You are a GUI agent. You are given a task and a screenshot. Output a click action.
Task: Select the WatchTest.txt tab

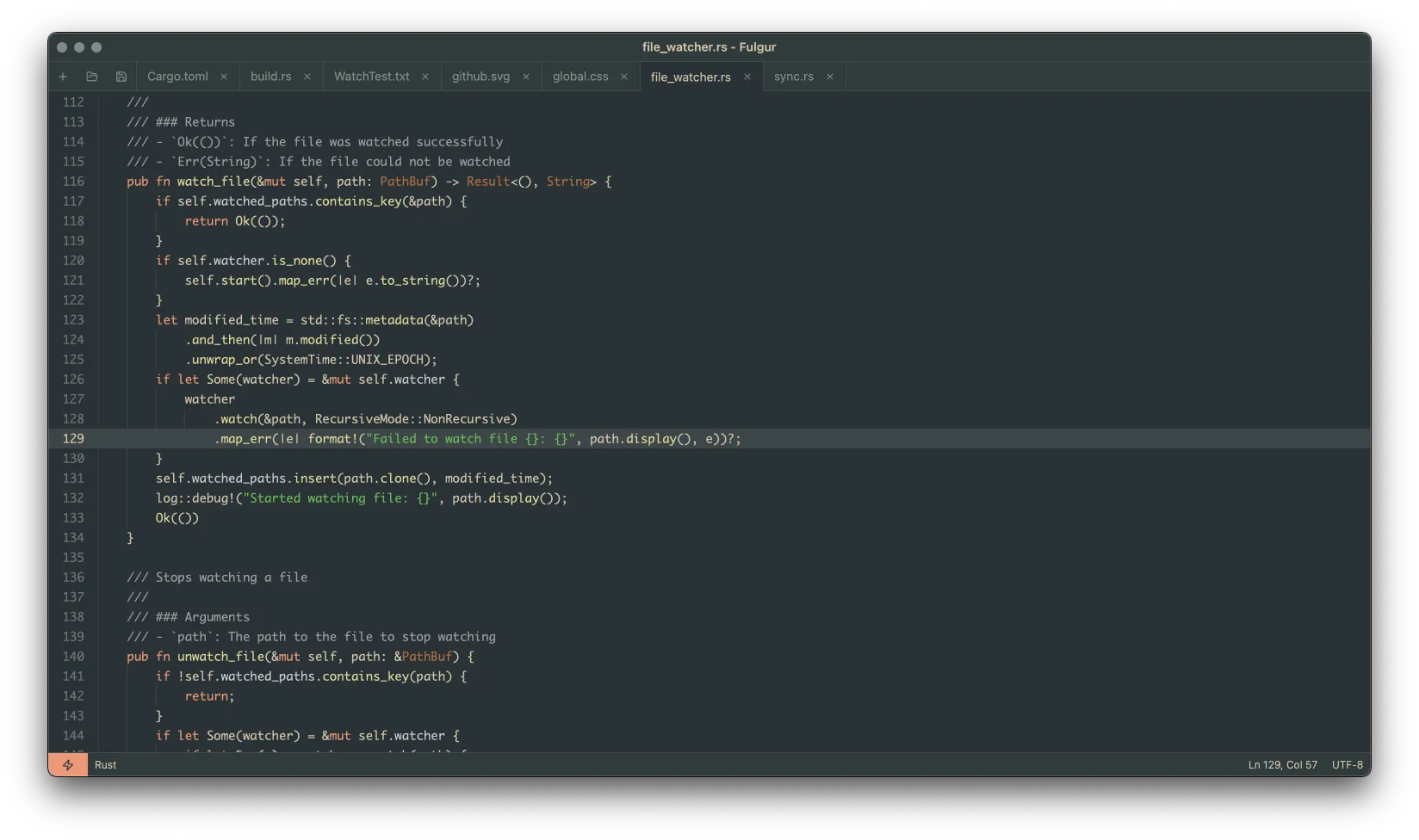click(371, 77)
